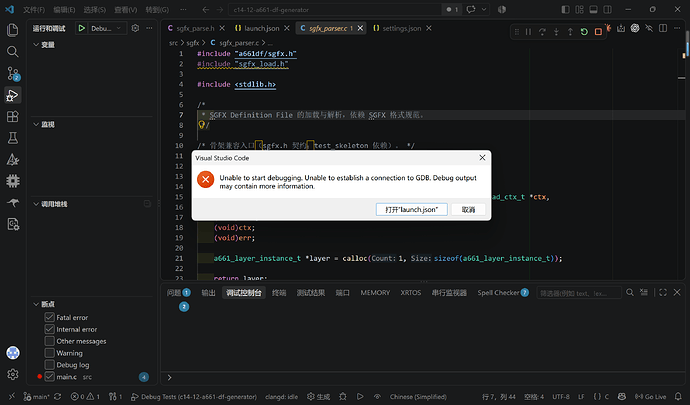Click Chinese (Simplified) in status bar
The height and width of the screenshot is (405, 690).
click(418, 397)
